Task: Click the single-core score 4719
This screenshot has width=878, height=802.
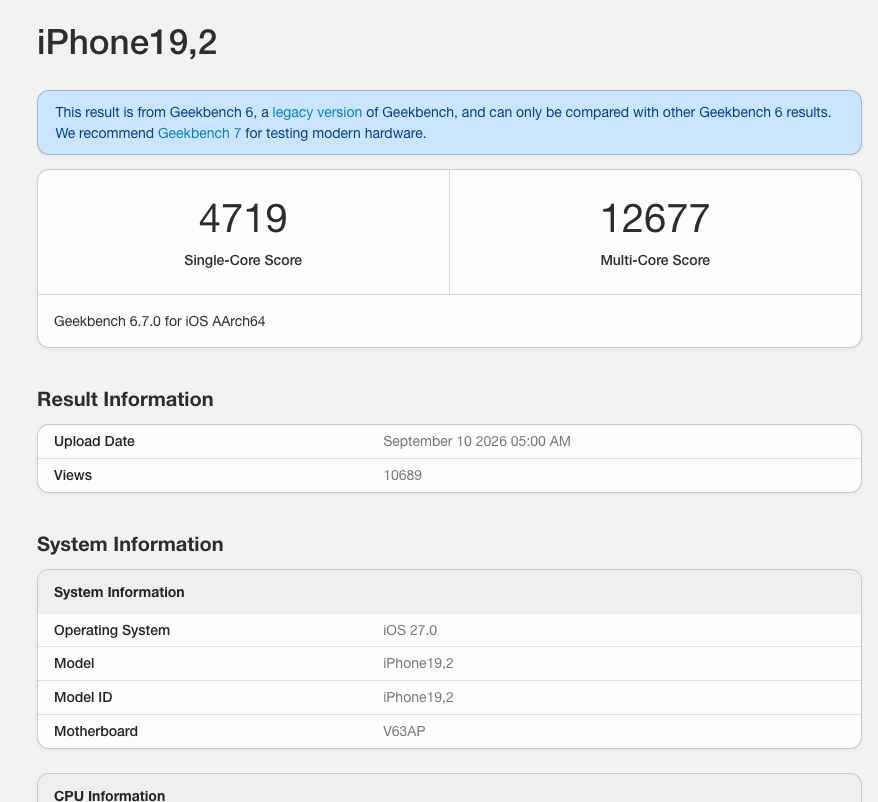Action: pyautogui.click(x=243, y=218)
